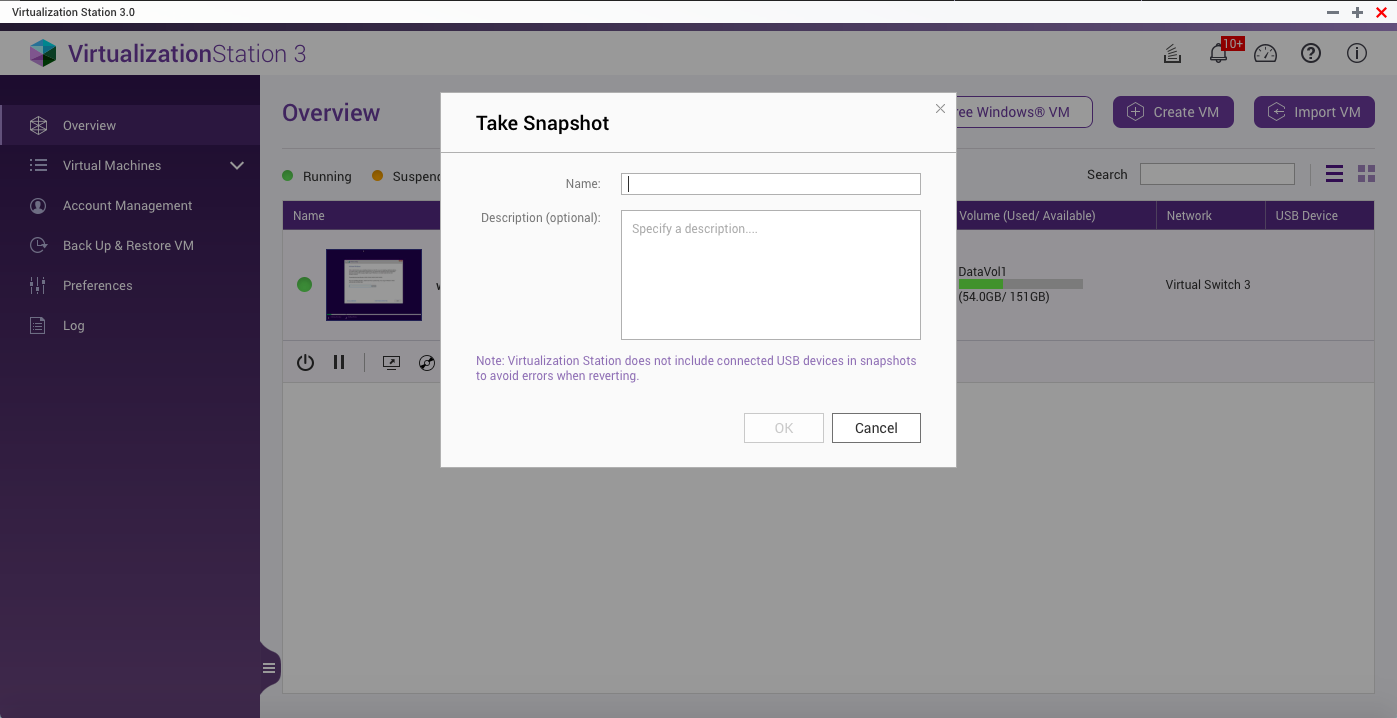Screen dimensions: 1397x718
Task: Click the Create VM button
Action: 1173,112
